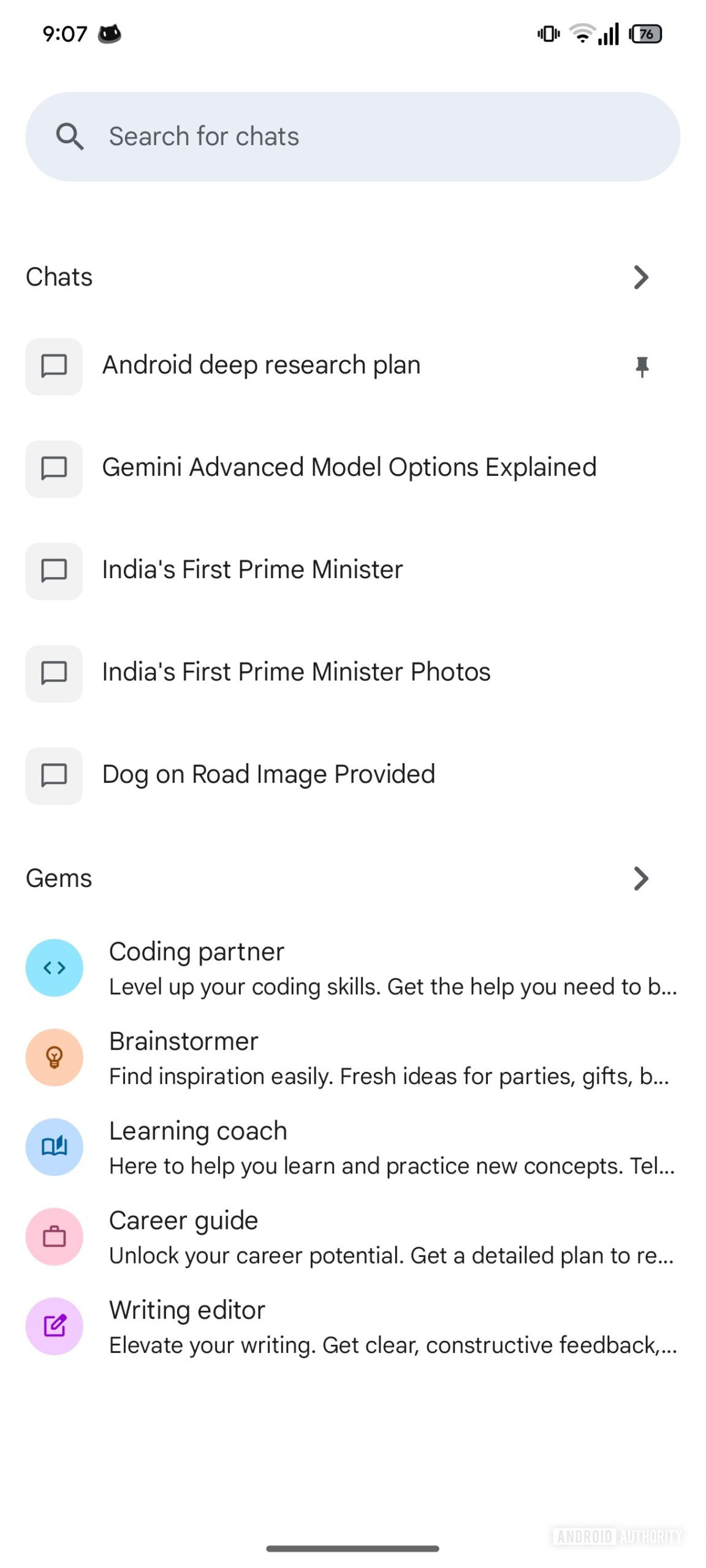Open India's First Prime Minister Photos chat
This screenshot has width=706, height=1568.
point(296,673)
